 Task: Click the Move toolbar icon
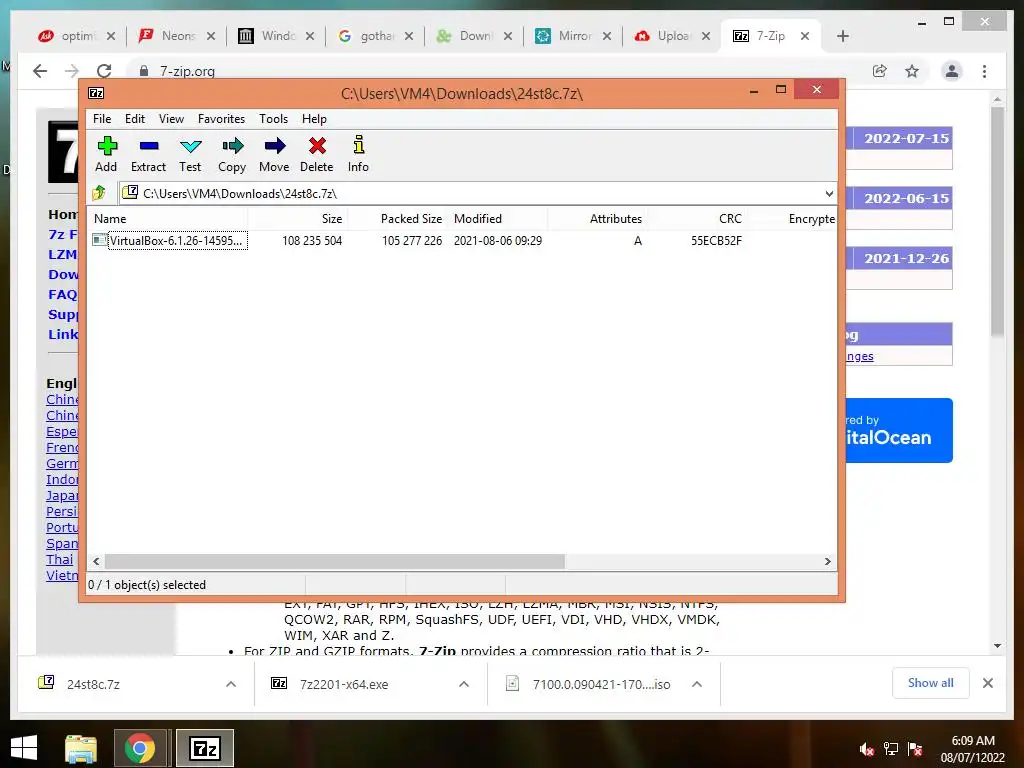pos(274,154)
